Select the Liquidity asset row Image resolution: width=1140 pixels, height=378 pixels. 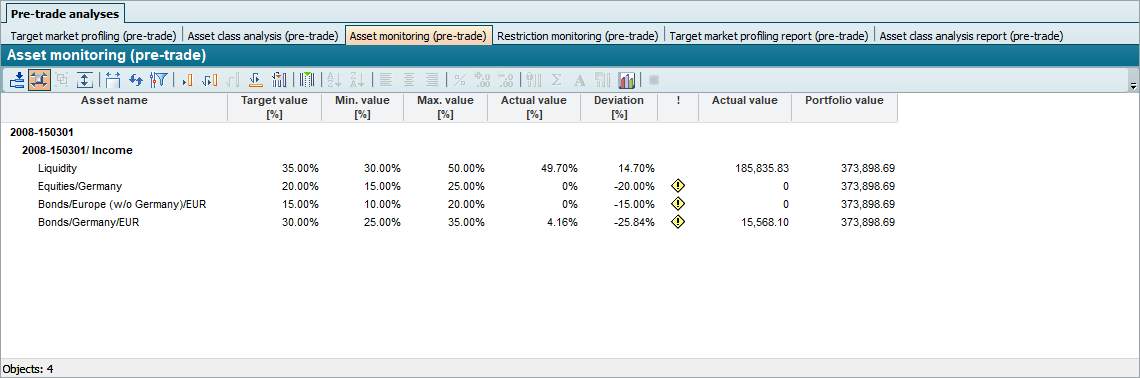449,168
